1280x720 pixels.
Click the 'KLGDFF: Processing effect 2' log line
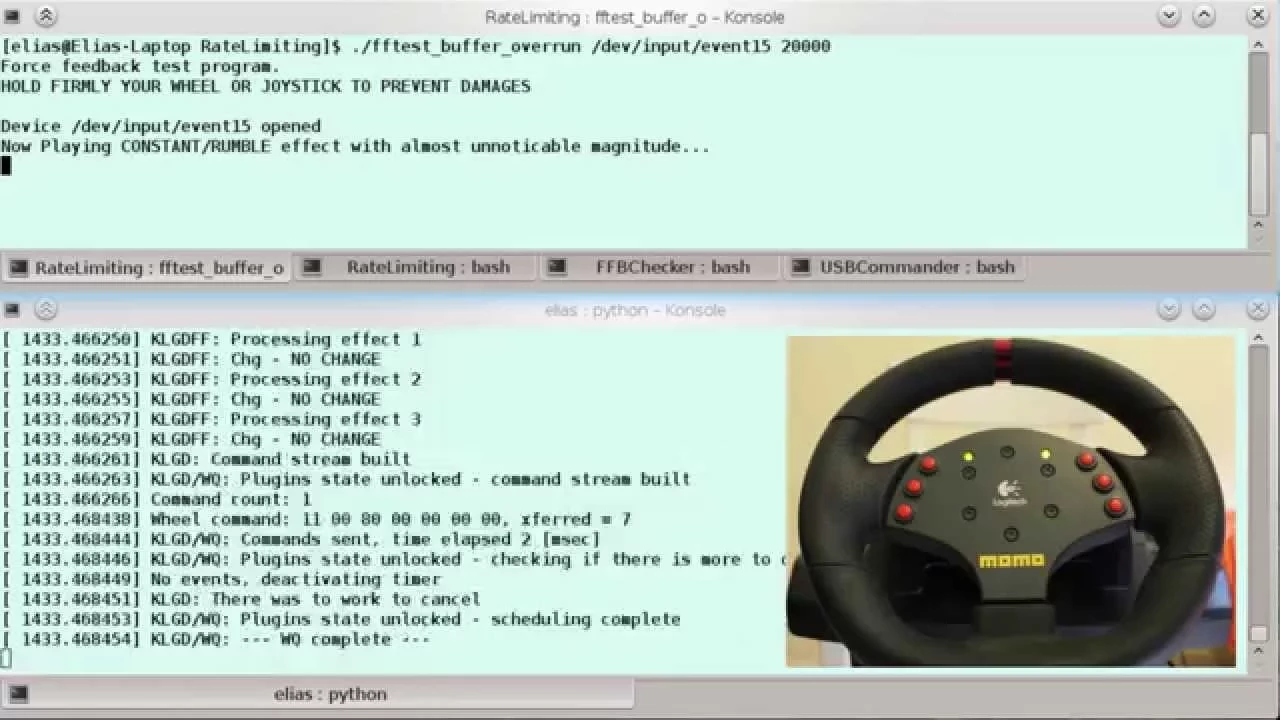click(x=211, y=379)
